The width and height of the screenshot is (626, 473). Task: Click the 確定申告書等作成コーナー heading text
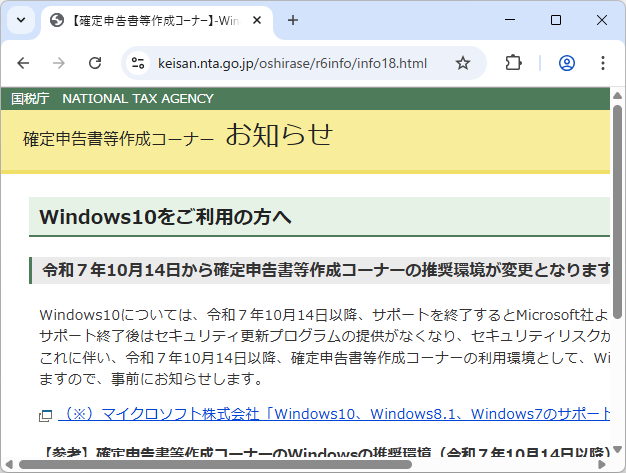coord(119,139)
